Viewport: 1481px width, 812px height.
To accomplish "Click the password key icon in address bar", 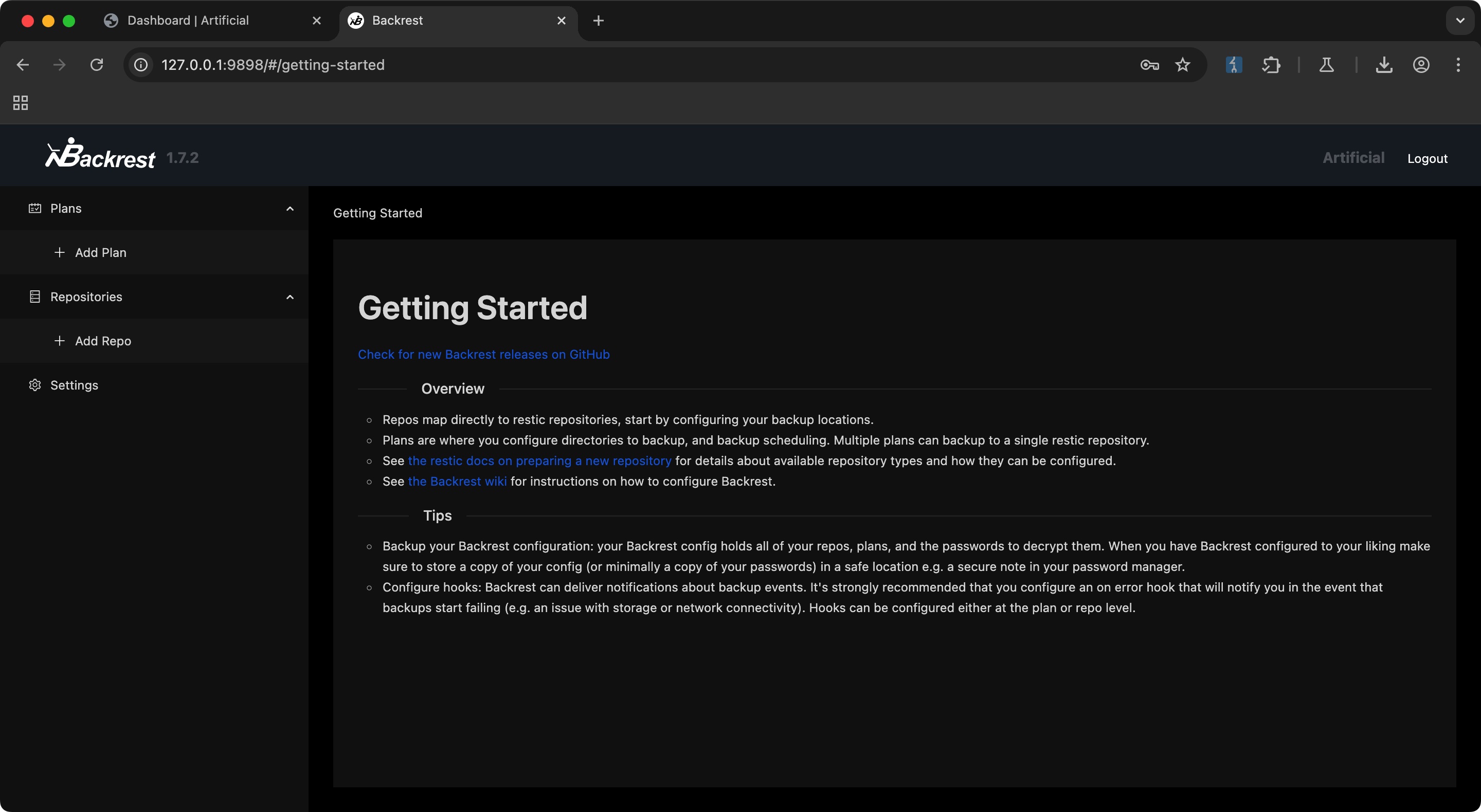I will tap(1149, 65).
